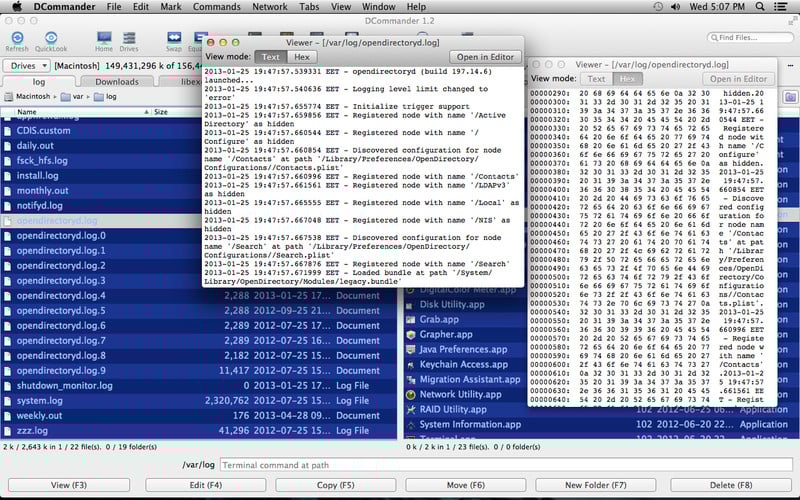Click the Move (F6) button
Viewport: 800px width, 500px height.
pyautogui.click(x=466, y=485)
